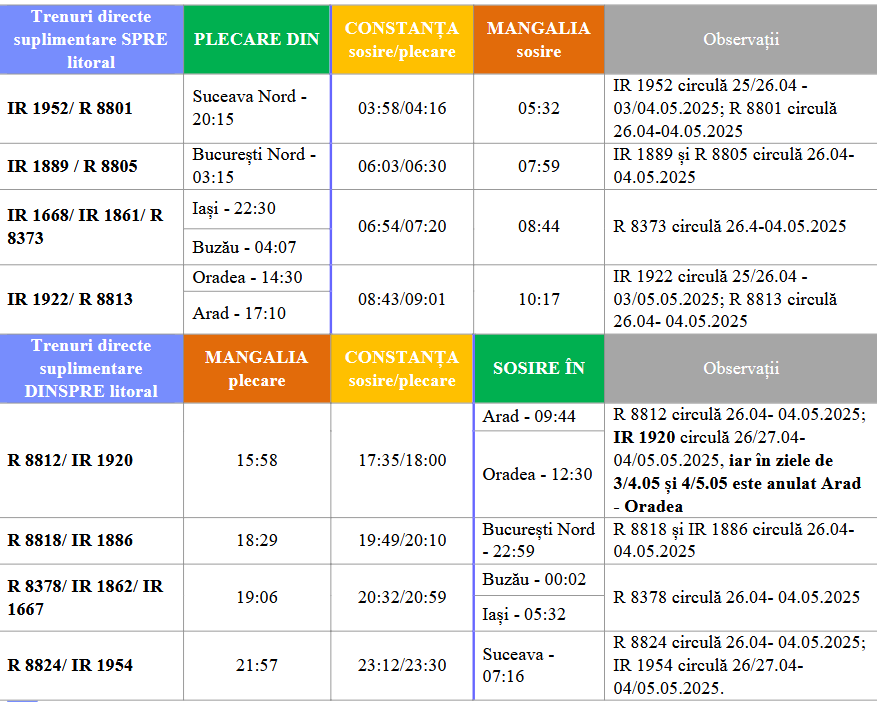Click the IR 1889 / R 8805 train row
The image size is (877, 702).
[72, 166]
